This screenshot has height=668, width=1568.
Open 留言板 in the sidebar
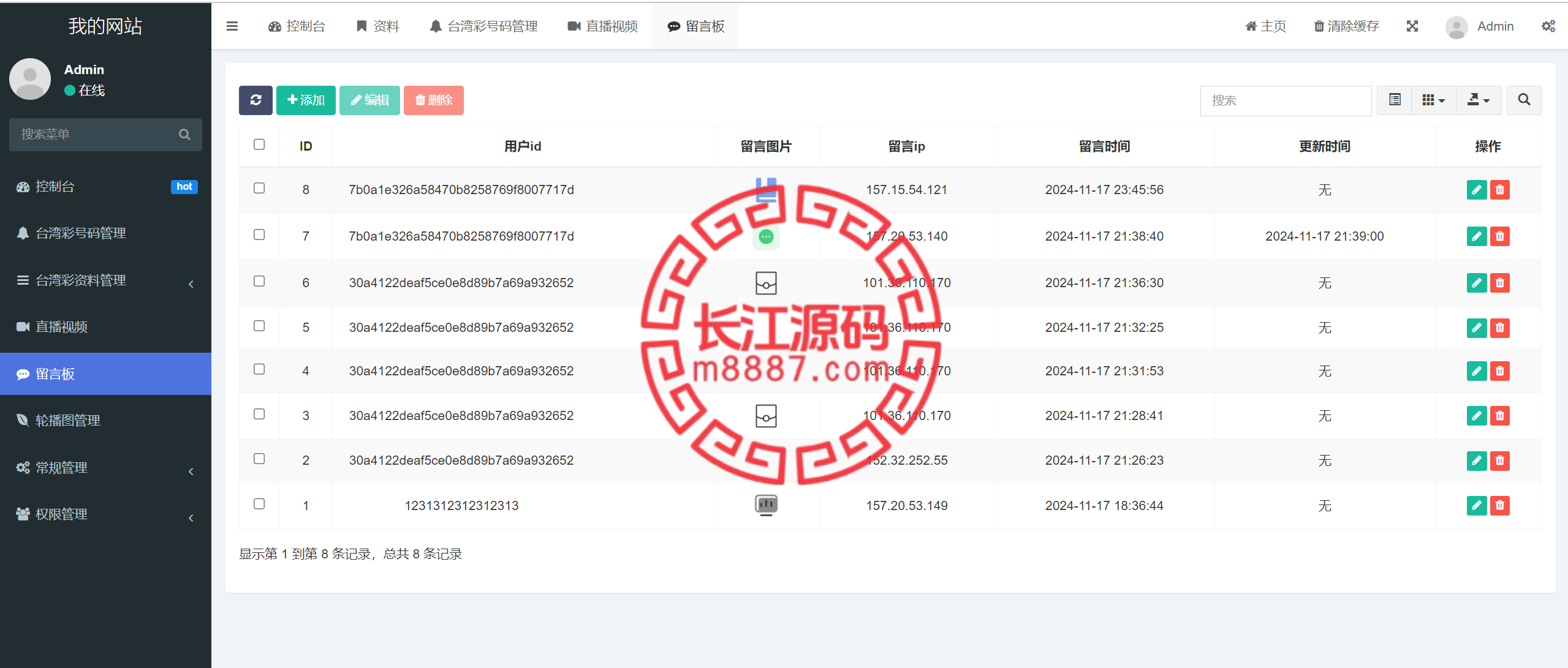click(x=105, y=374)
